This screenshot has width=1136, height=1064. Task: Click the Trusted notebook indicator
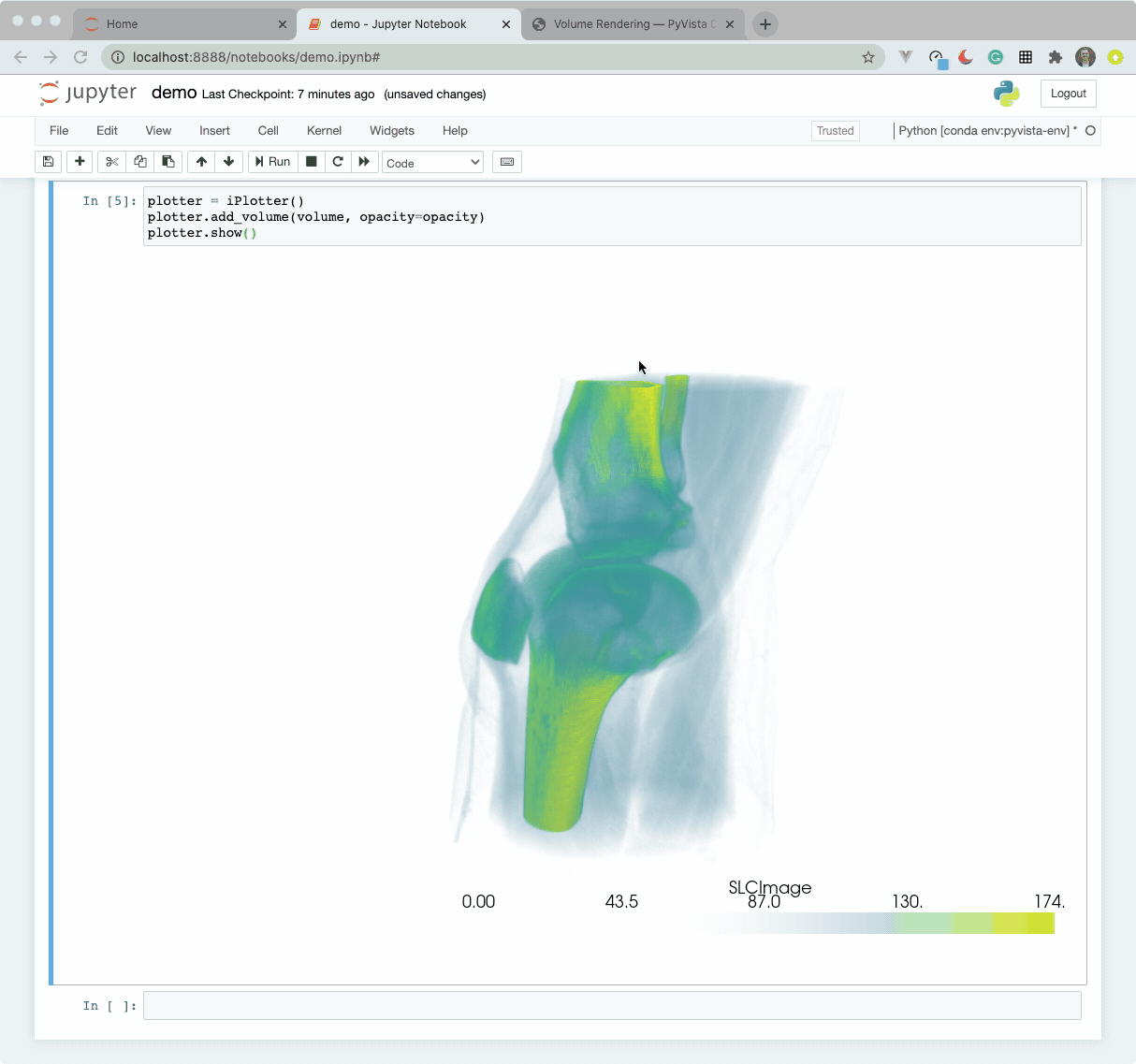(x=836, y=131)
